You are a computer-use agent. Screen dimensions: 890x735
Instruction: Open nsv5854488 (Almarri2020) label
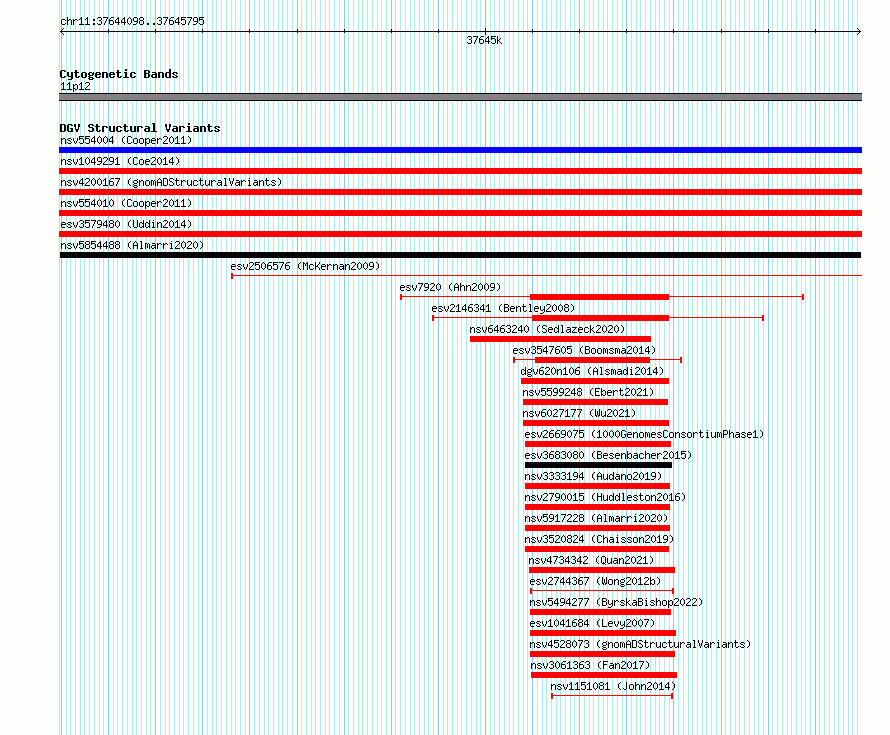(x=132, y=245)
